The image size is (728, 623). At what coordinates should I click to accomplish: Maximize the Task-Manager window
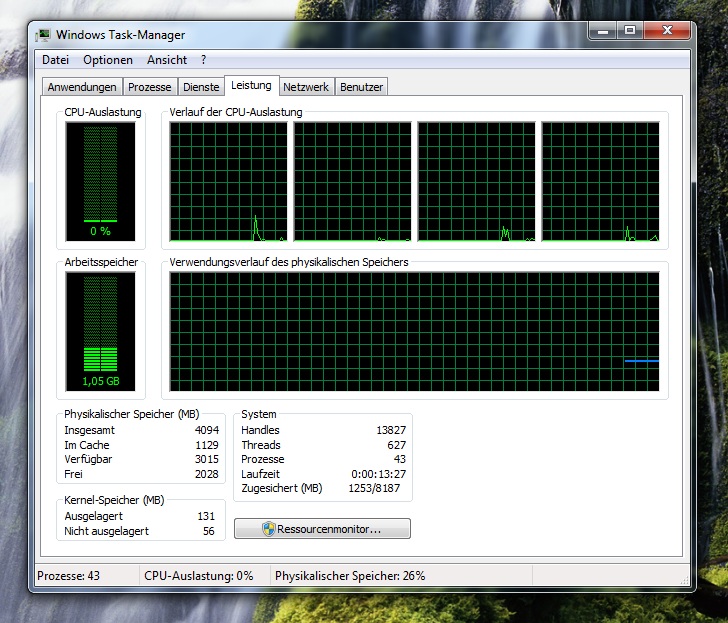pyautogui.click(x=630, y=31)
